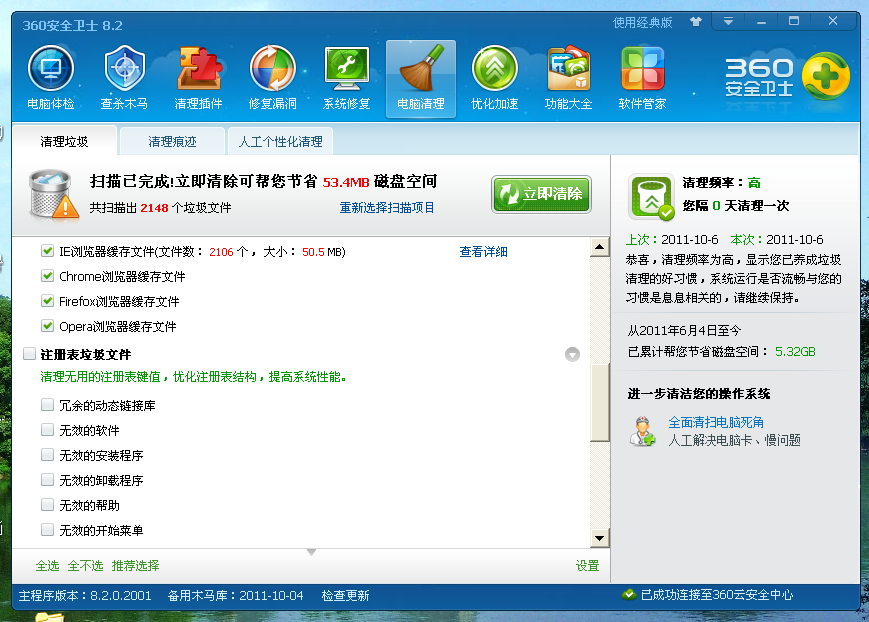Check 无效的帮助 checkbox
This screenshot has height=622, width=869.
(x=47, y=504)
